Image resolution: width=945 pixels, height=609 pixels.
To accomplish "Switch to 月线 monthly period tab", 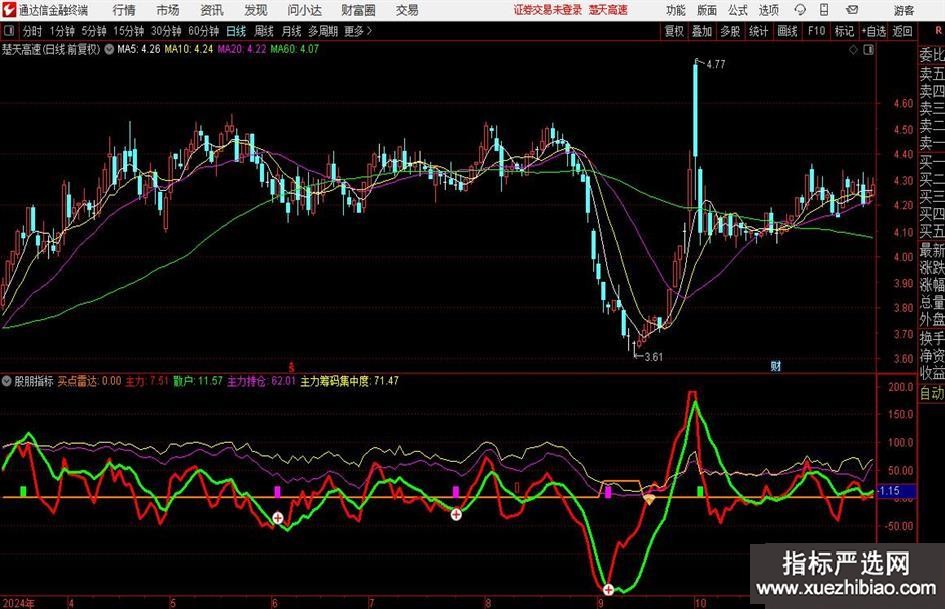I will pos(292,31).
